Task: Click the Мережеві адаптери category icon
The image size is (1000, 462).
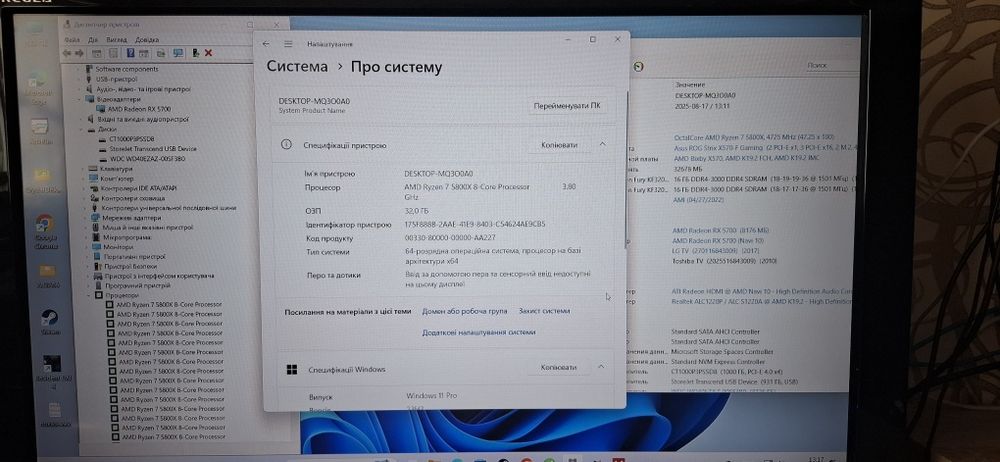Action: click(x=95, y=218)
